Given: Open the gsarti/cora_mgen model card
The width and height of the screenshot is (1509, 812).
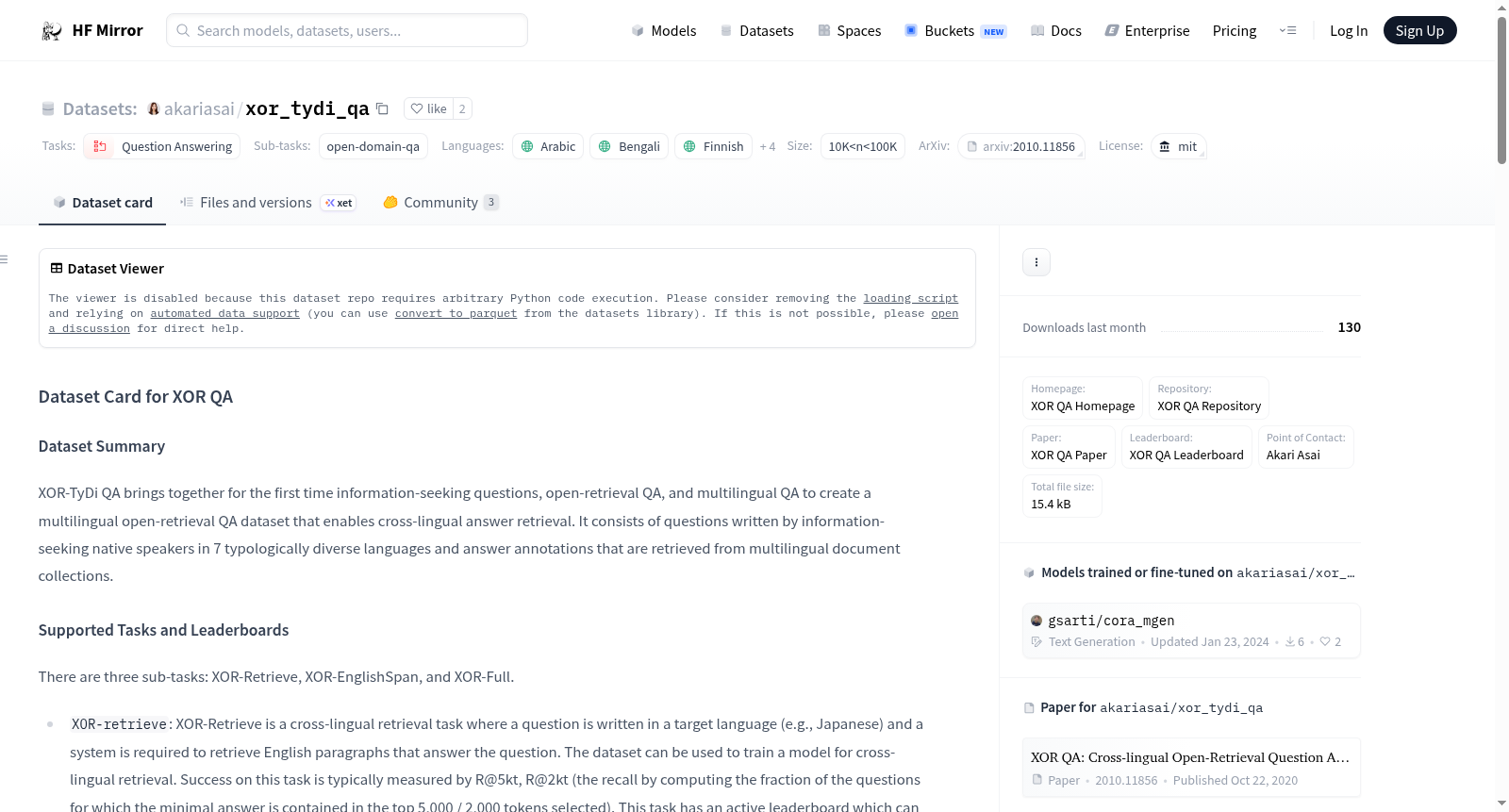Looking at the screenshot, I should pos(1191,631).
